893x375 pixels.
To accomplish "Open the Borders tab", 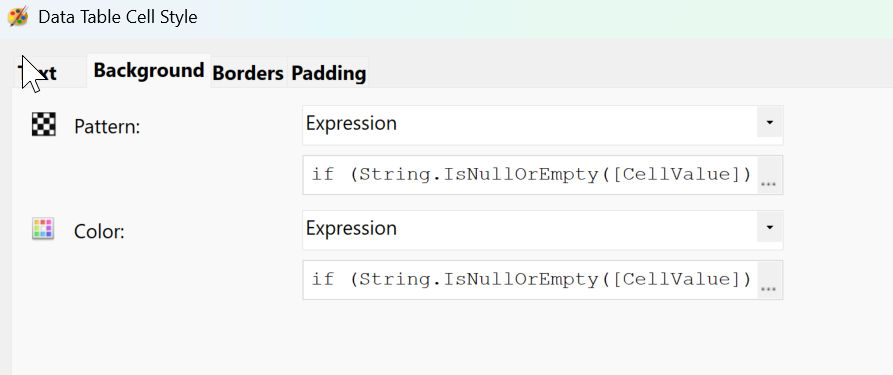I will coord(248,73).
